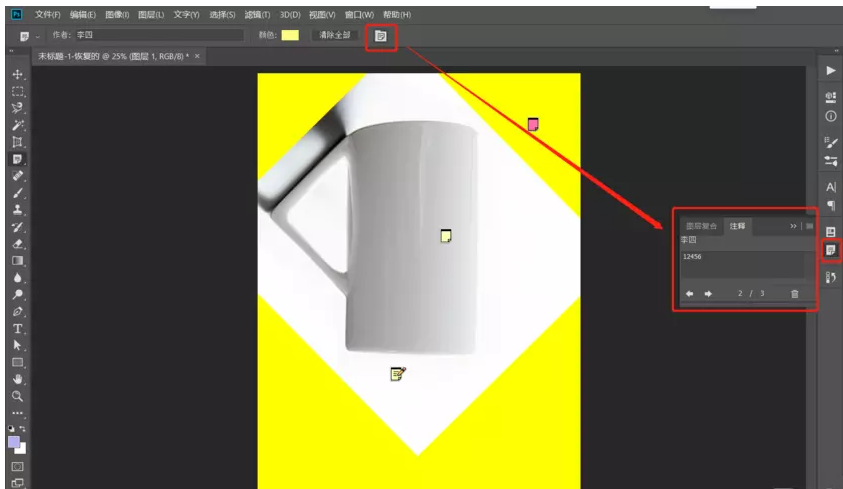843x489 pixels.
Task: Select the Magic Wand tool
Action: tap(17, 125)
